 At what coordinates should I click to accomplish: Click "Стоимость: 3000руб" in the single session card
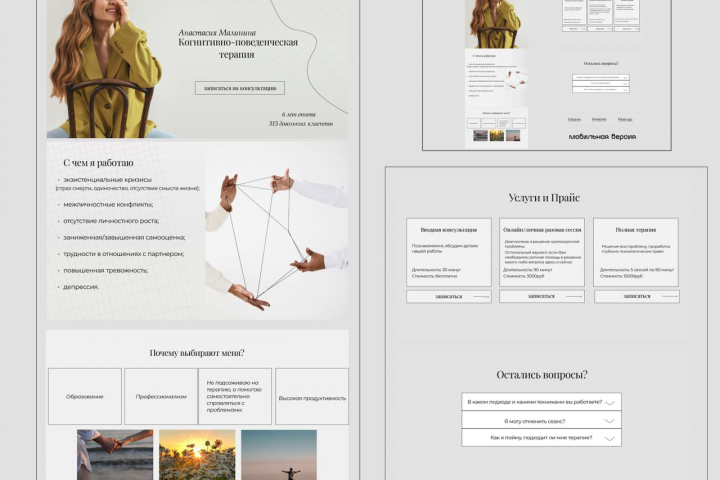[x=523, y=276]
